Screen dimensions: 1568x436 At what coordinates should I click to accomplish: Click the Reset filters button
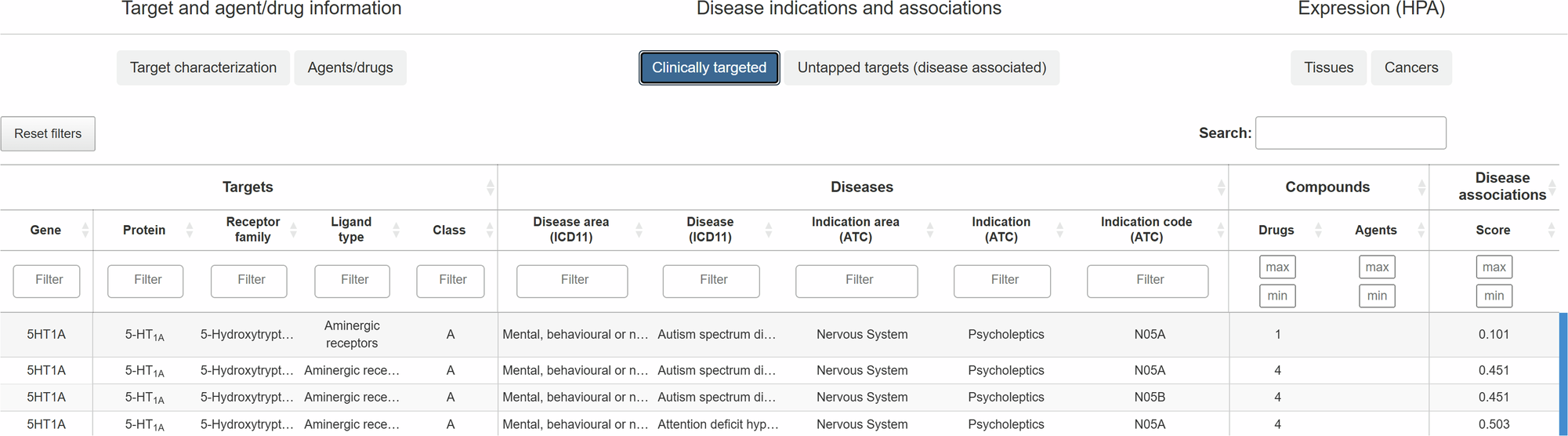point(48,134)
